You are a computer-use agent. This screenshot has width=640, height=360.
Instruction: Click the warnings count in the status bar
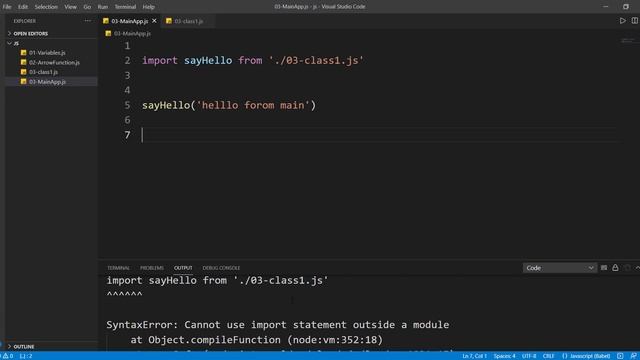(9, 356)
